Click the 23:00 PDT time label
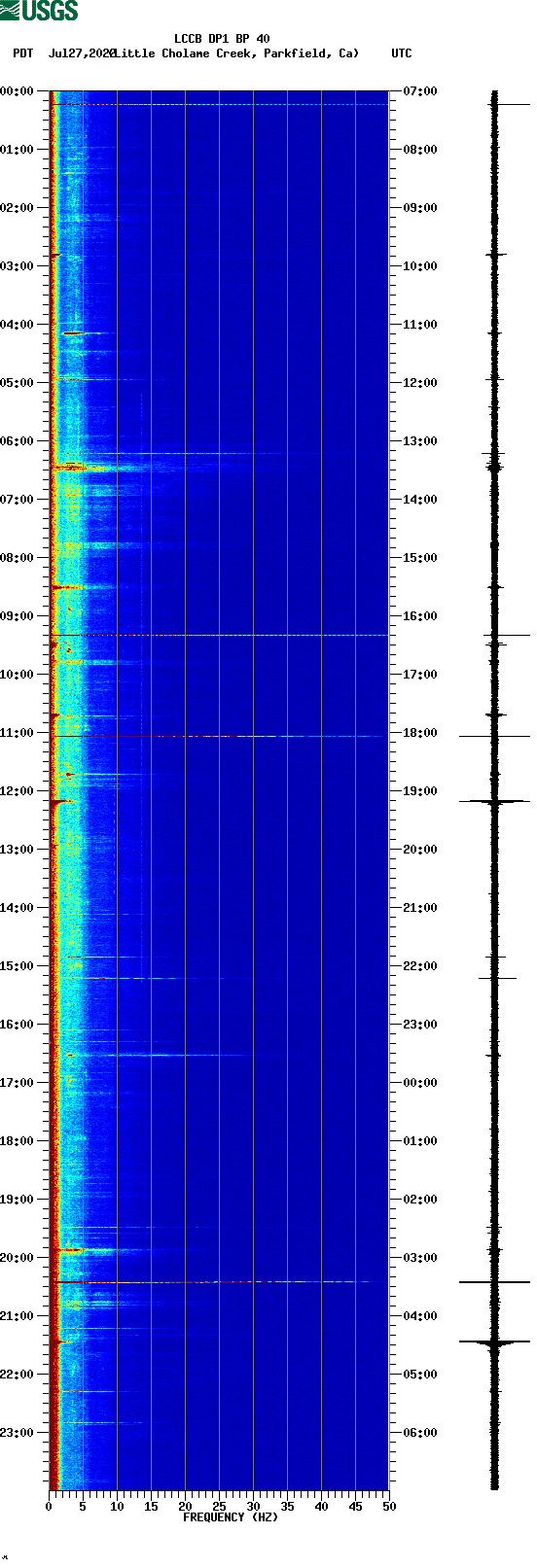The height and width of the screenshot is (1568, 537). click(x=18, y=1433)
